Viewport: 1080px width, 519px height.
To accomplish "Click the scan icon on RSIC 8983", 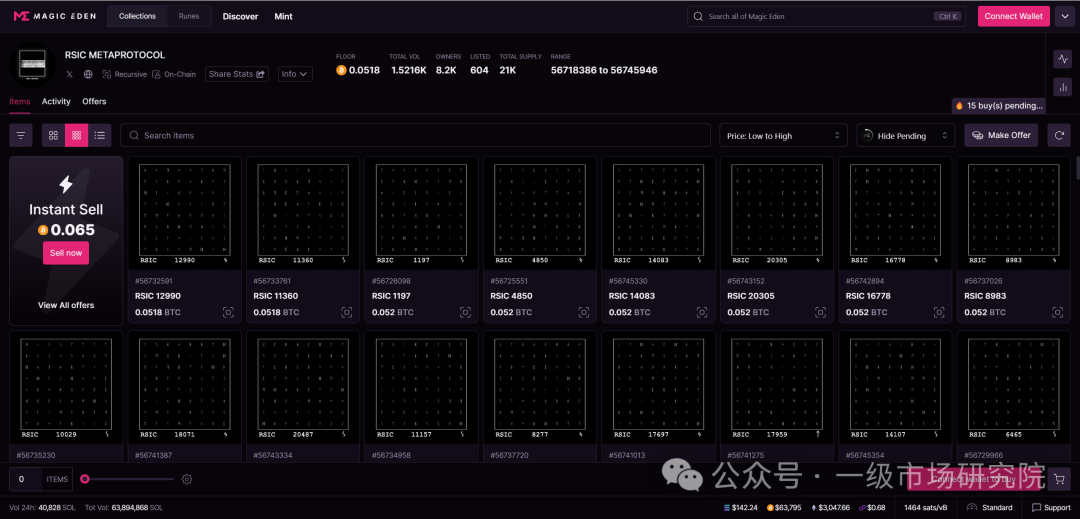I will tap(1058, 313).
